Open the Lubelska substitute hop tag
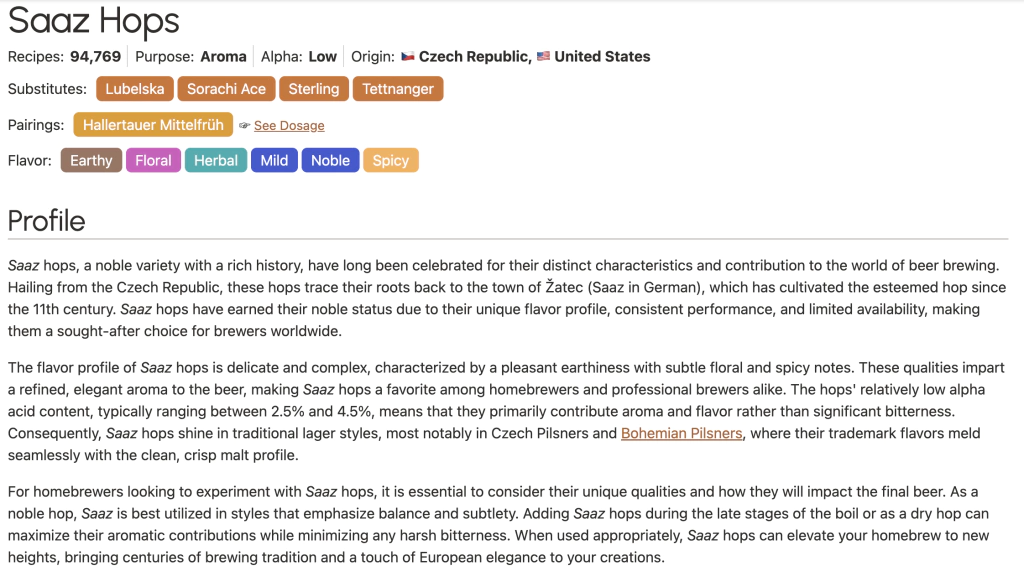Screen dimensions: 1024x571 [135, 89]
